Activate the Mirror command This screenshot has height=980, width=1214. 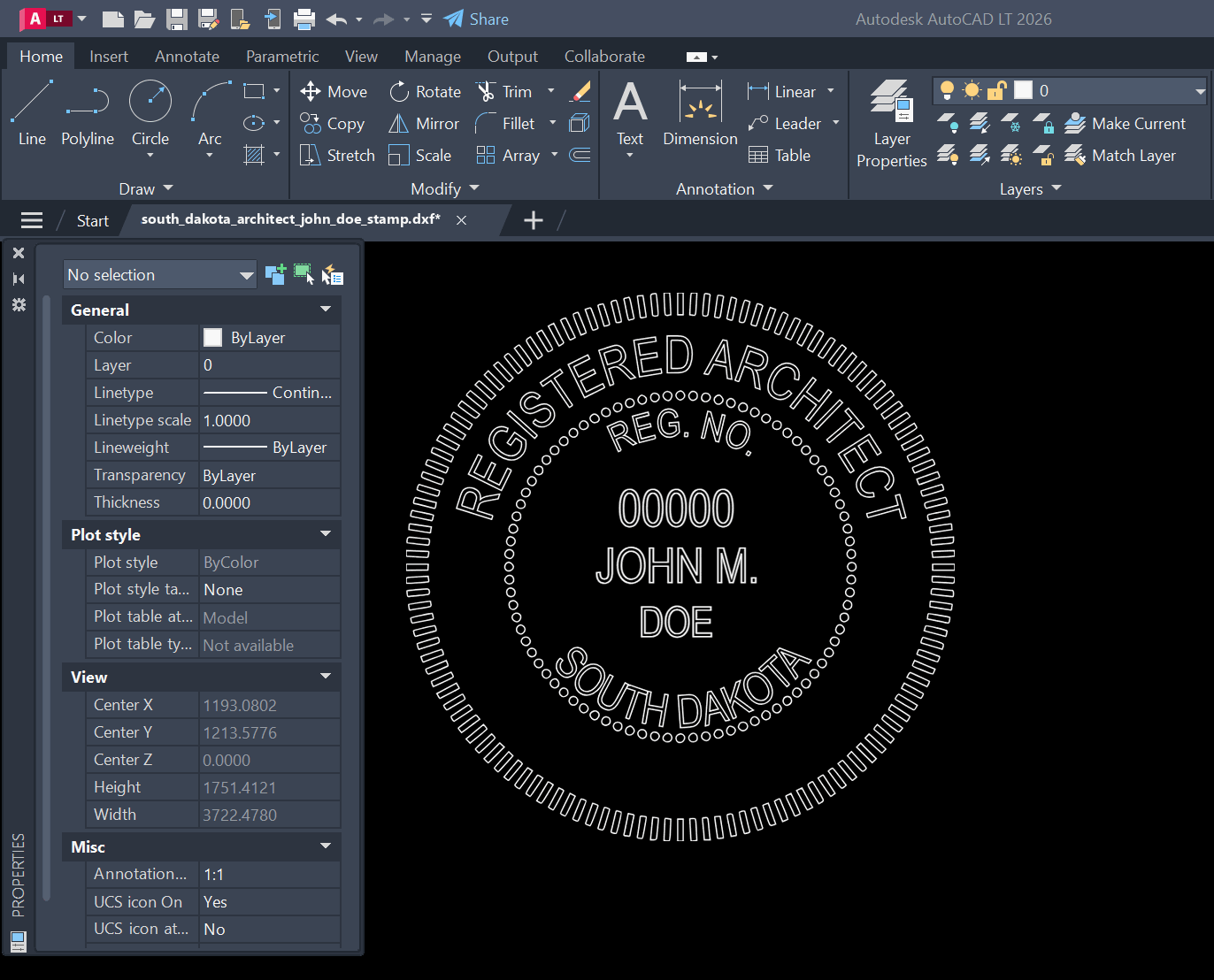424,124
